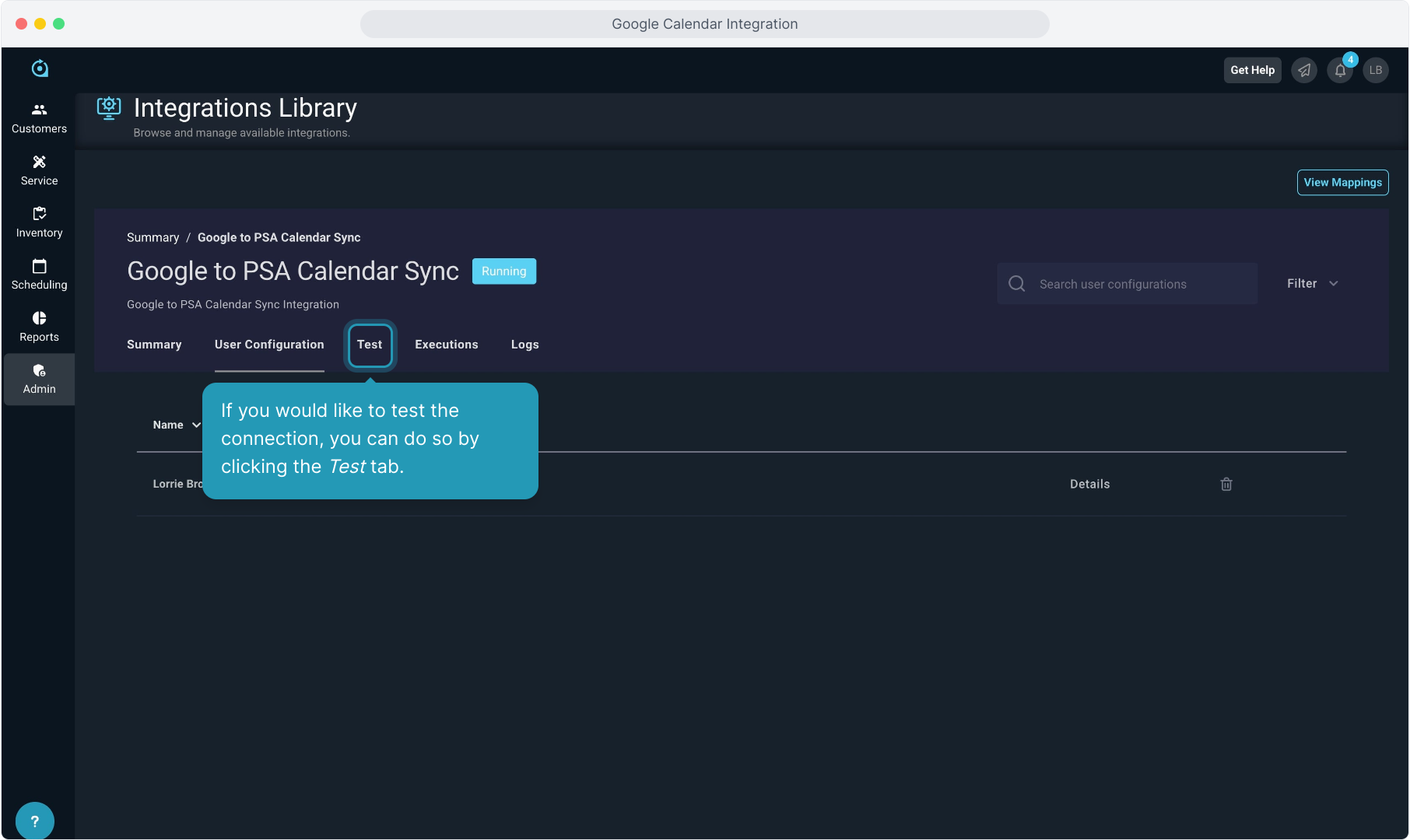Viewport: 1410px width, 840px height.
Task: Click the Get Help button
Action: [x=1252, y=70]
